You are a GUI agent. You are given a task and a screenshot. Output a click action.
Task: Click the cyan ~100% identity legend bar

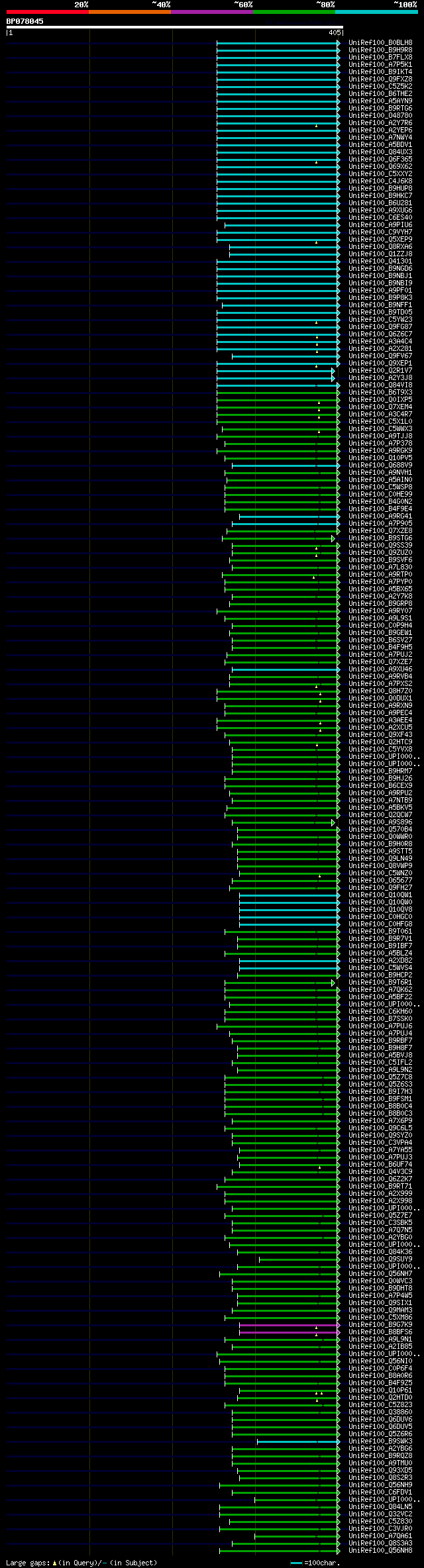click(x=376, y=12)
